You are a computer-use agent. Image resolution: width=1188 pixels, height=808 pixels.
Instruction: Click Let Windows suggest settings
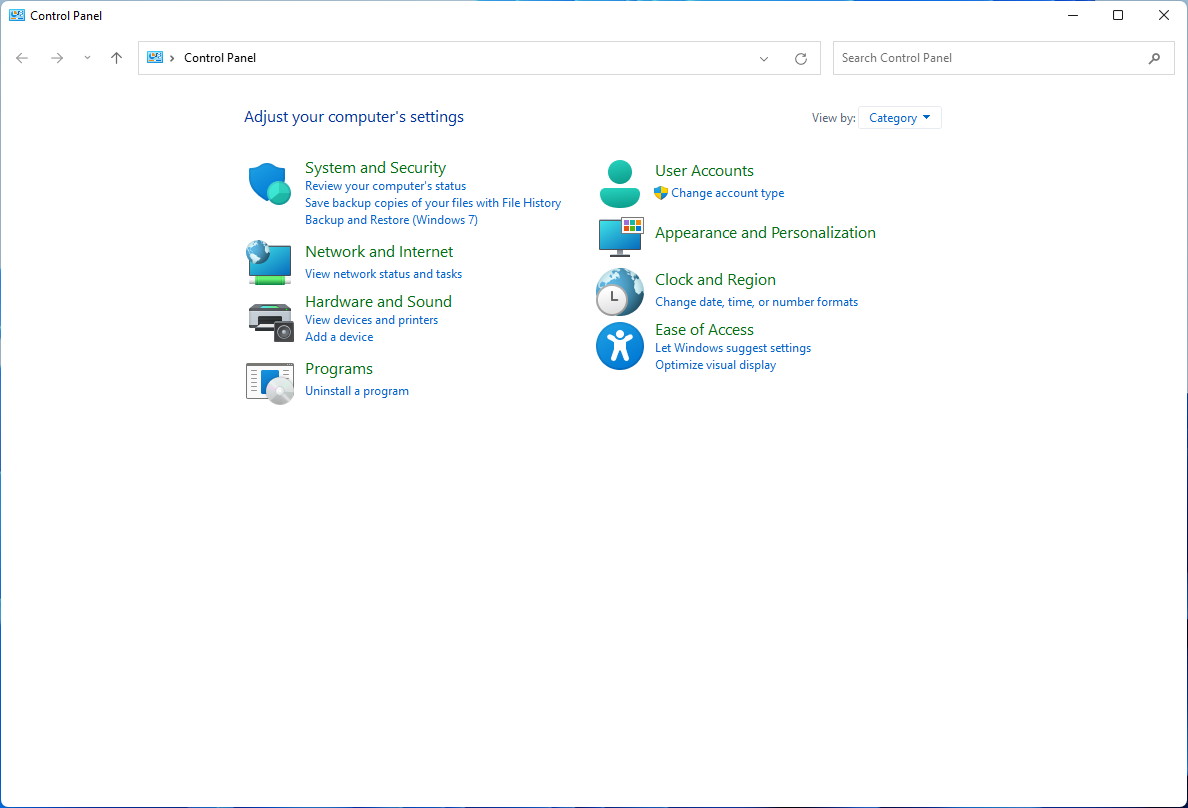[733, 348]
